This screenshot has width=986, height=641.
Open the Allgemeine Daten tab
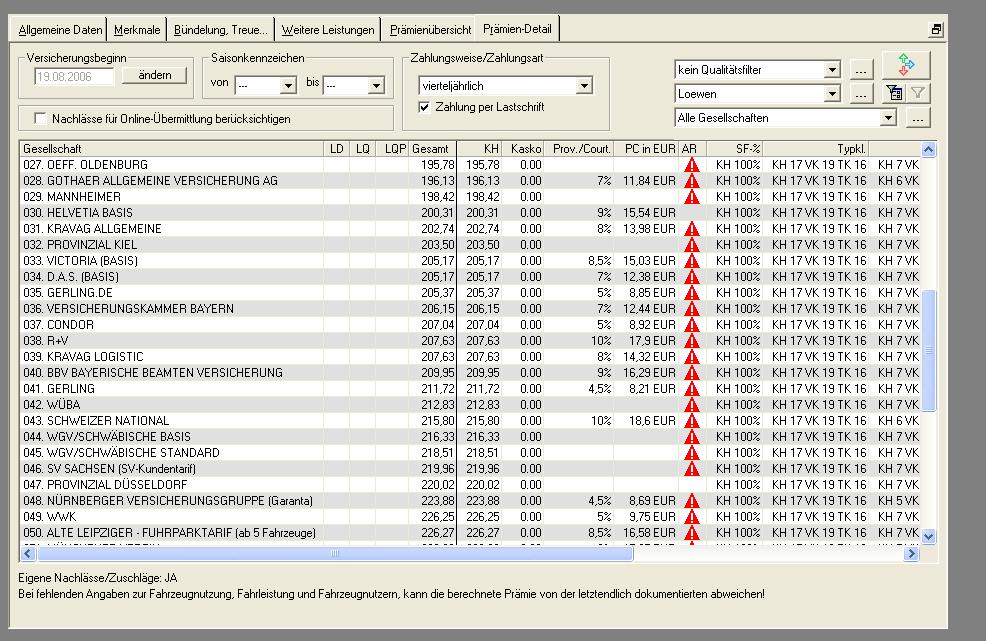coord(61,30)
